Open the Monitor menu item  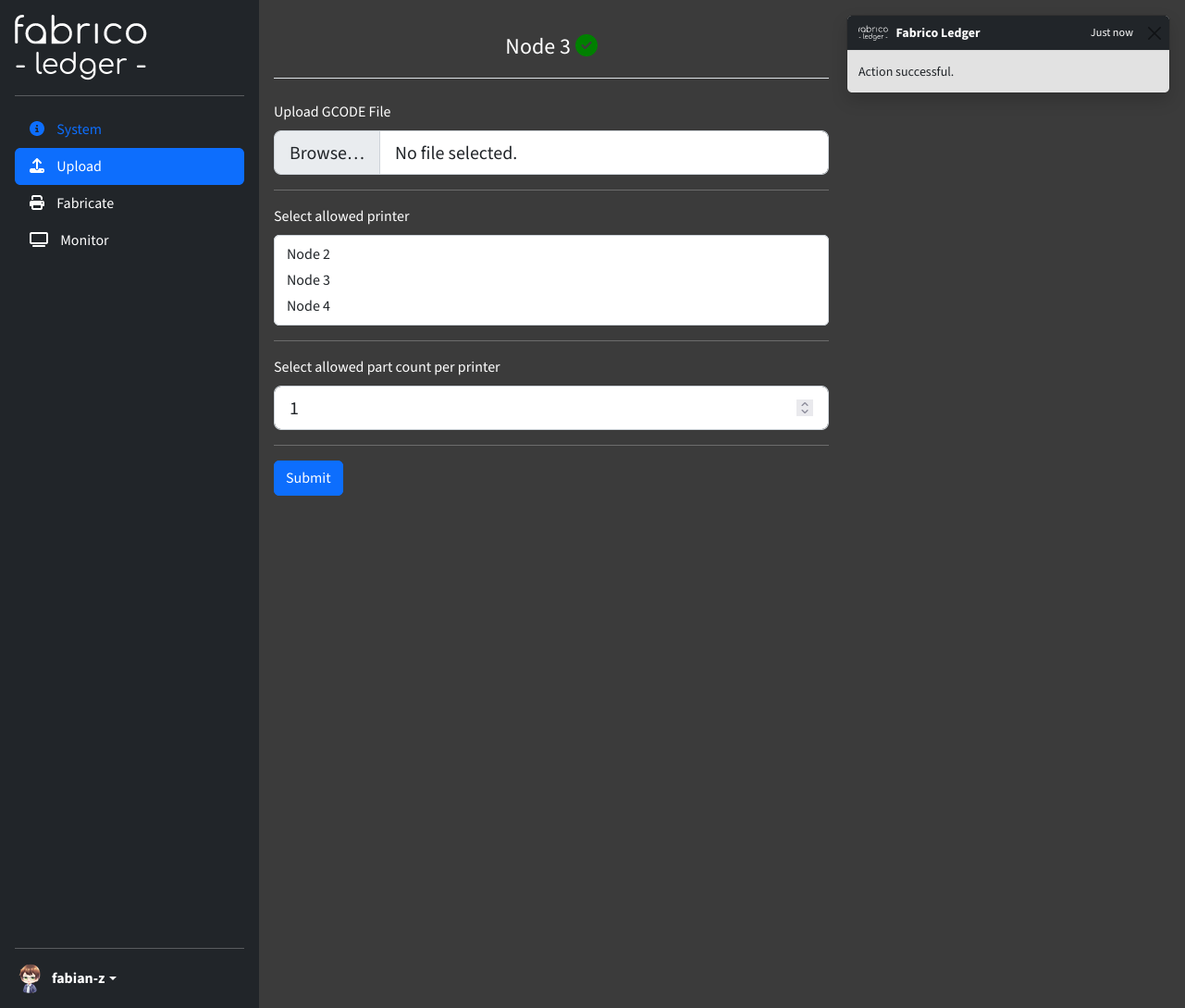pyautogui.click(x=130, y=240)
